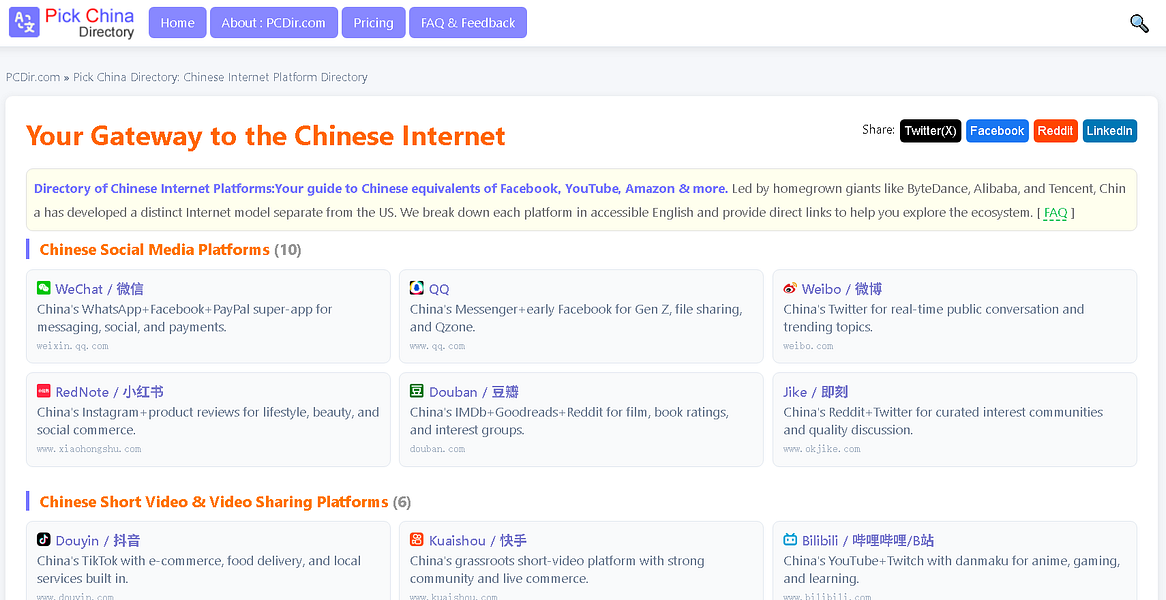Click the QQ penguin icon
Viewport: 1166px width, 600px height.
(x=417, y=288)
